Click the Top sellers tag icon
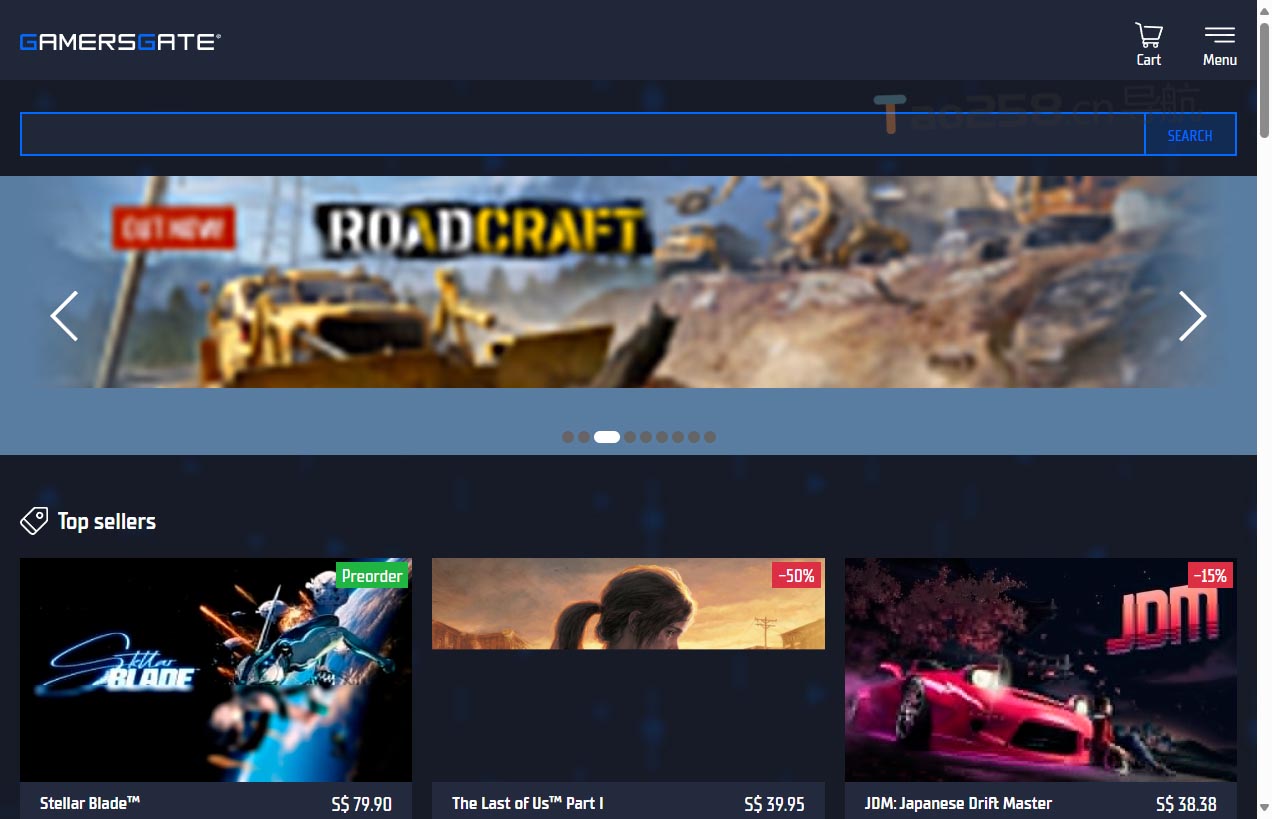1272x819 pixels. 34,521
